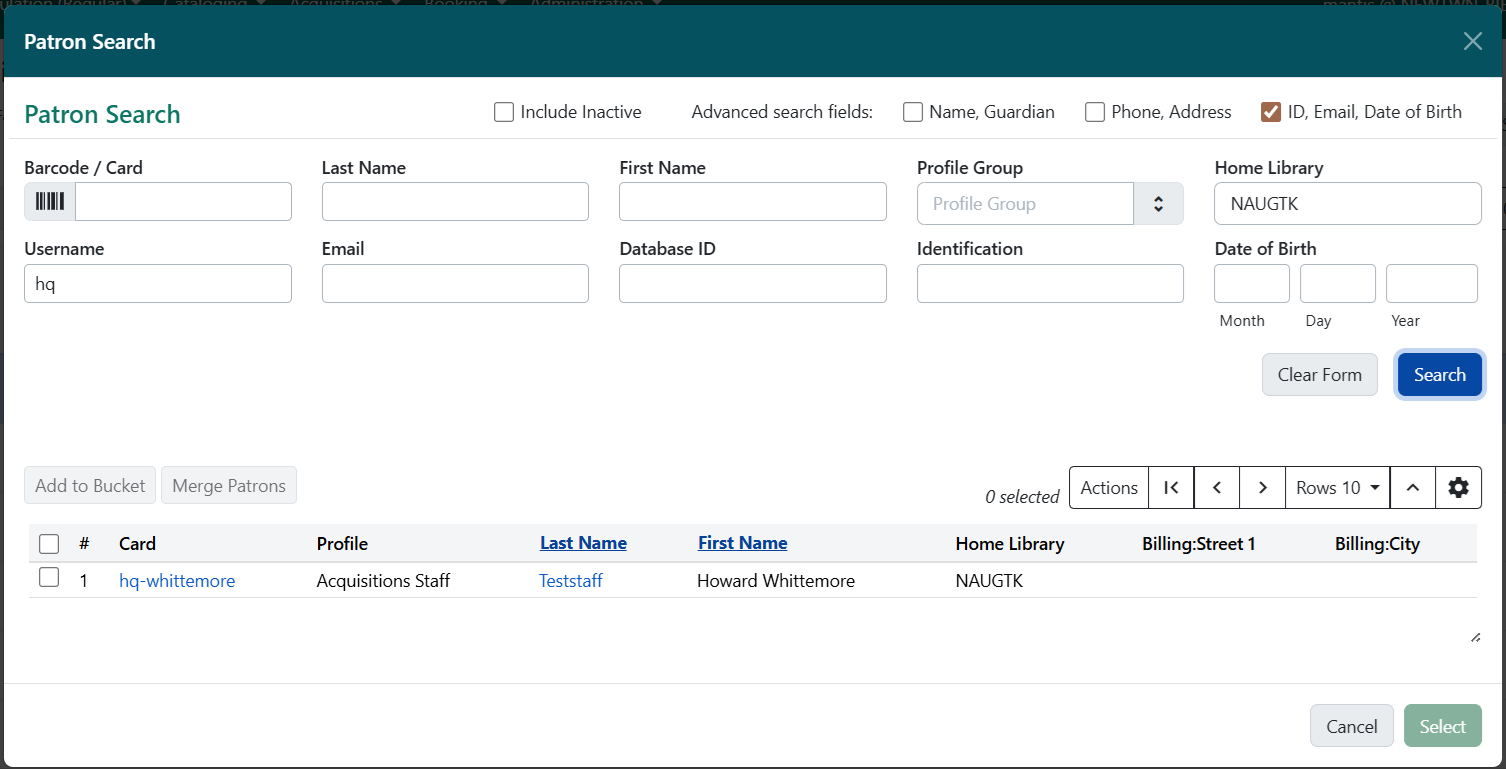Collapse the grid with up-arrow icon

click(1412, 487)
